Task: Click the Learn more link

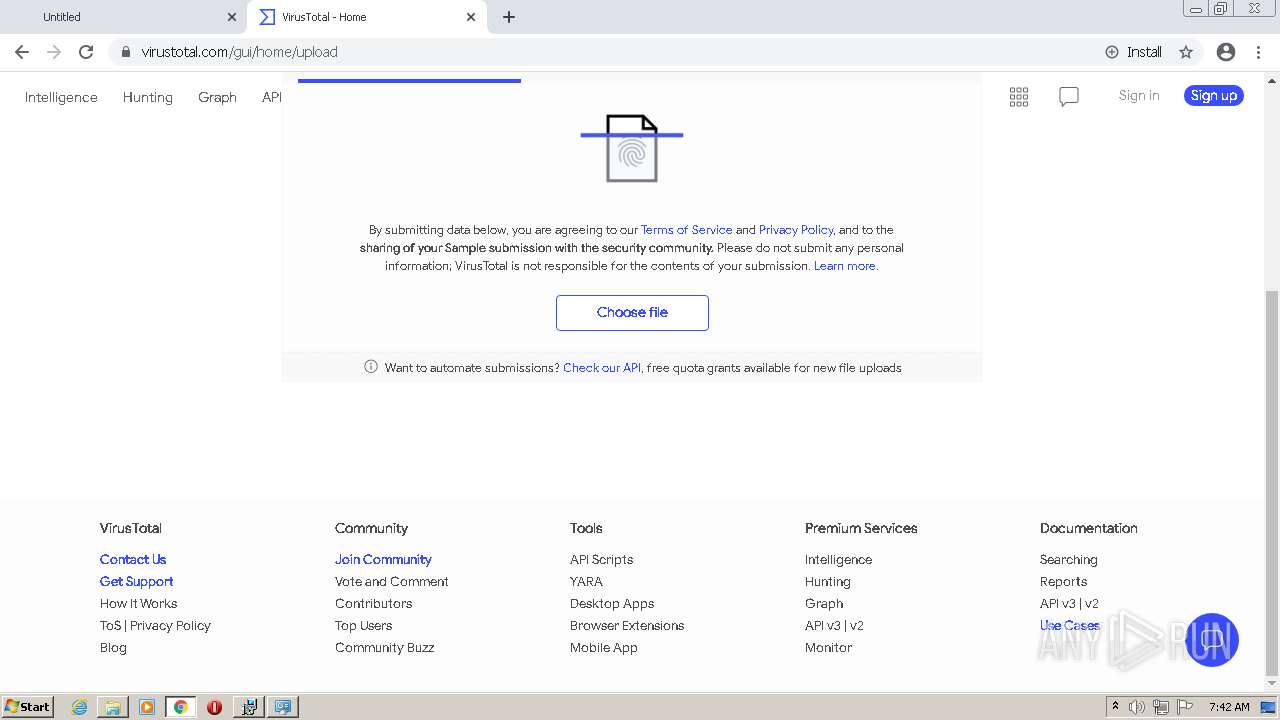Action: [845, 266]
